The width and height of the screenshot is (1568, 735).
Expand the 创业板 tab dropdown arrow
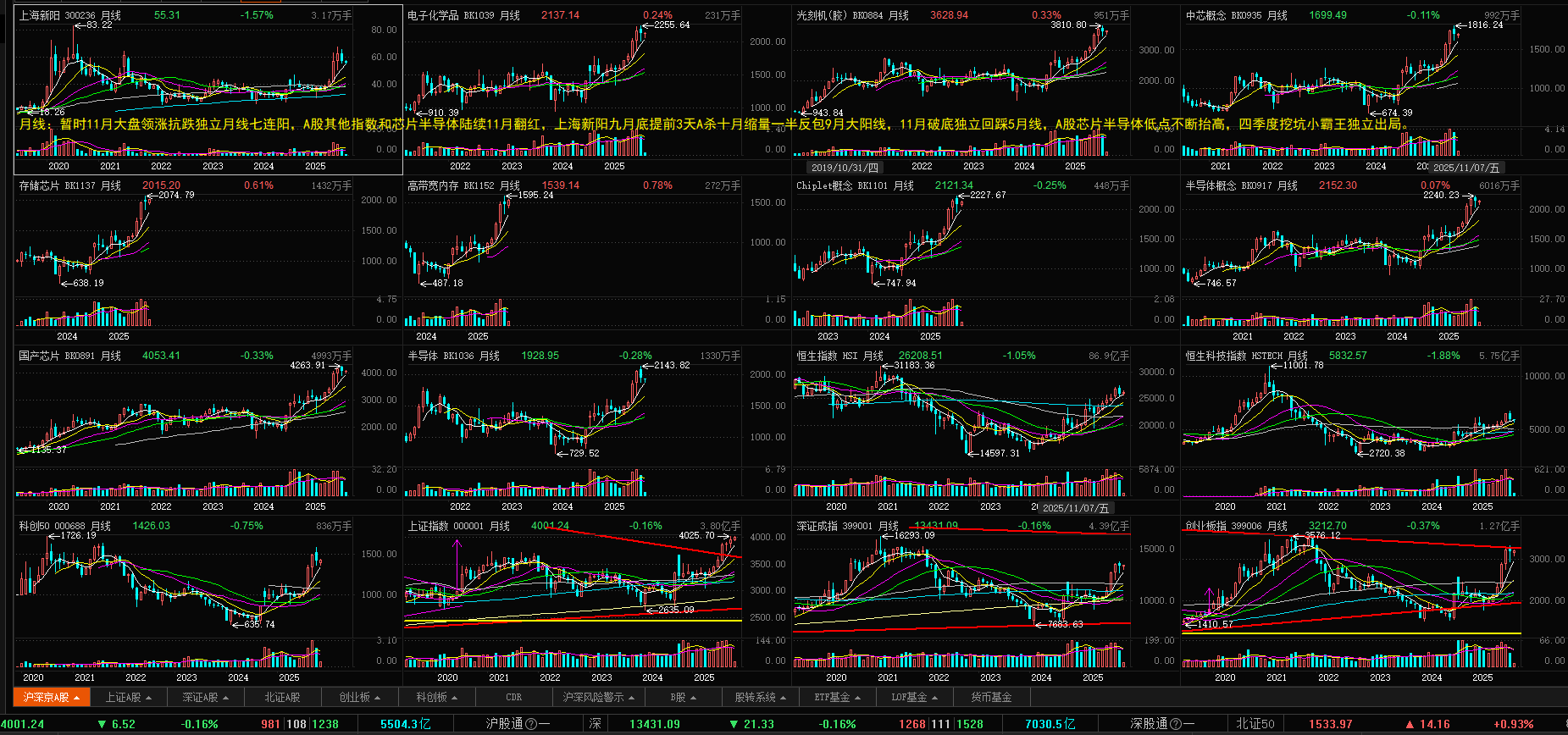[x=377, y=698]
